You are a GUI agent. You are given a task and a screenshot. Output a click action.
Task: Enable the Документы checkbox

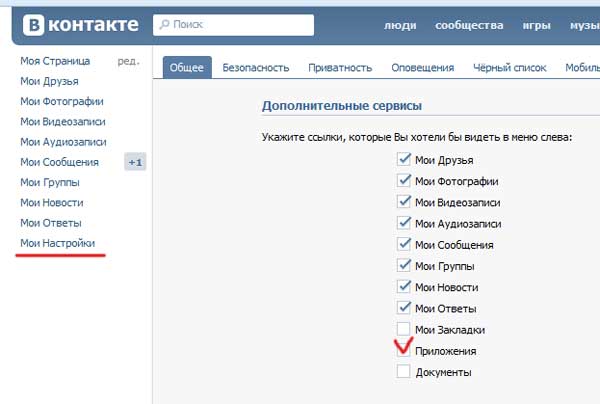click(x=404, y=372)
